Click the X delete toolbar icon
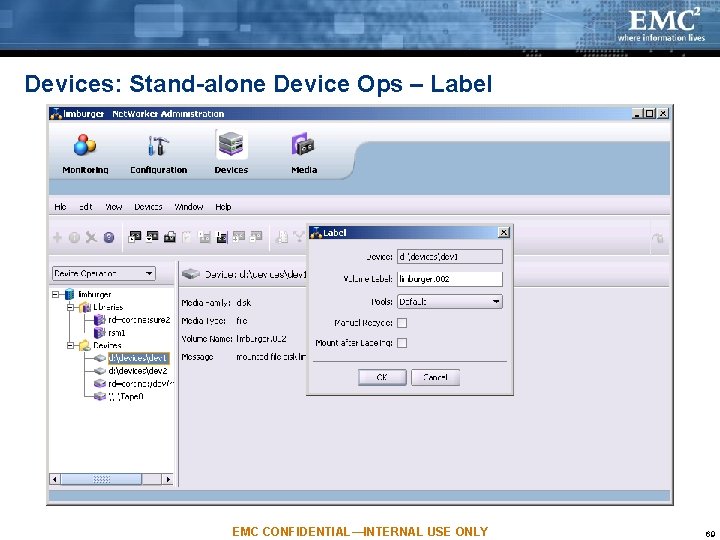The height and width of the screenshot is (540, 720). coord(91,237)
